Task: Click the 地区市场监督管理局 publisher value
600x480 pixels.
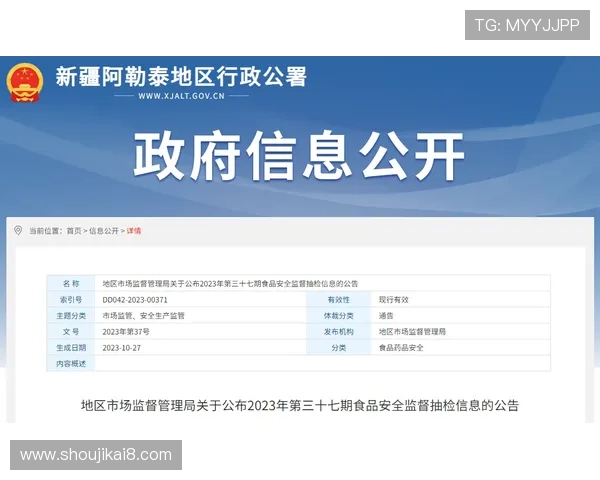Action: (x=412, y=332)
